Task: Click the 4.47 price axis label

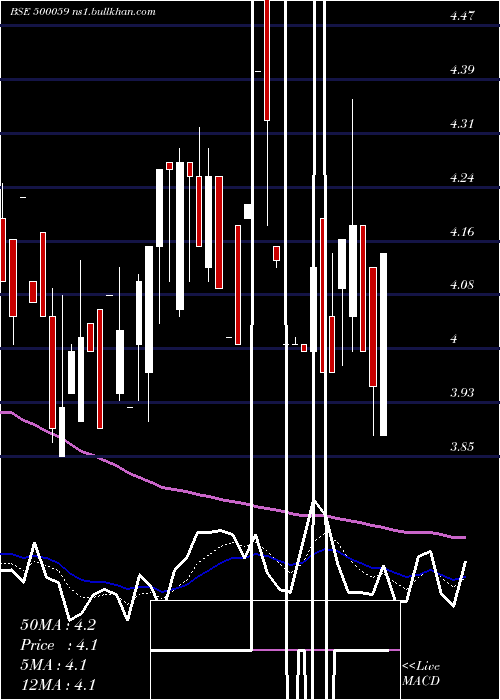Action: pyautogui.click(x=462, y=17)
